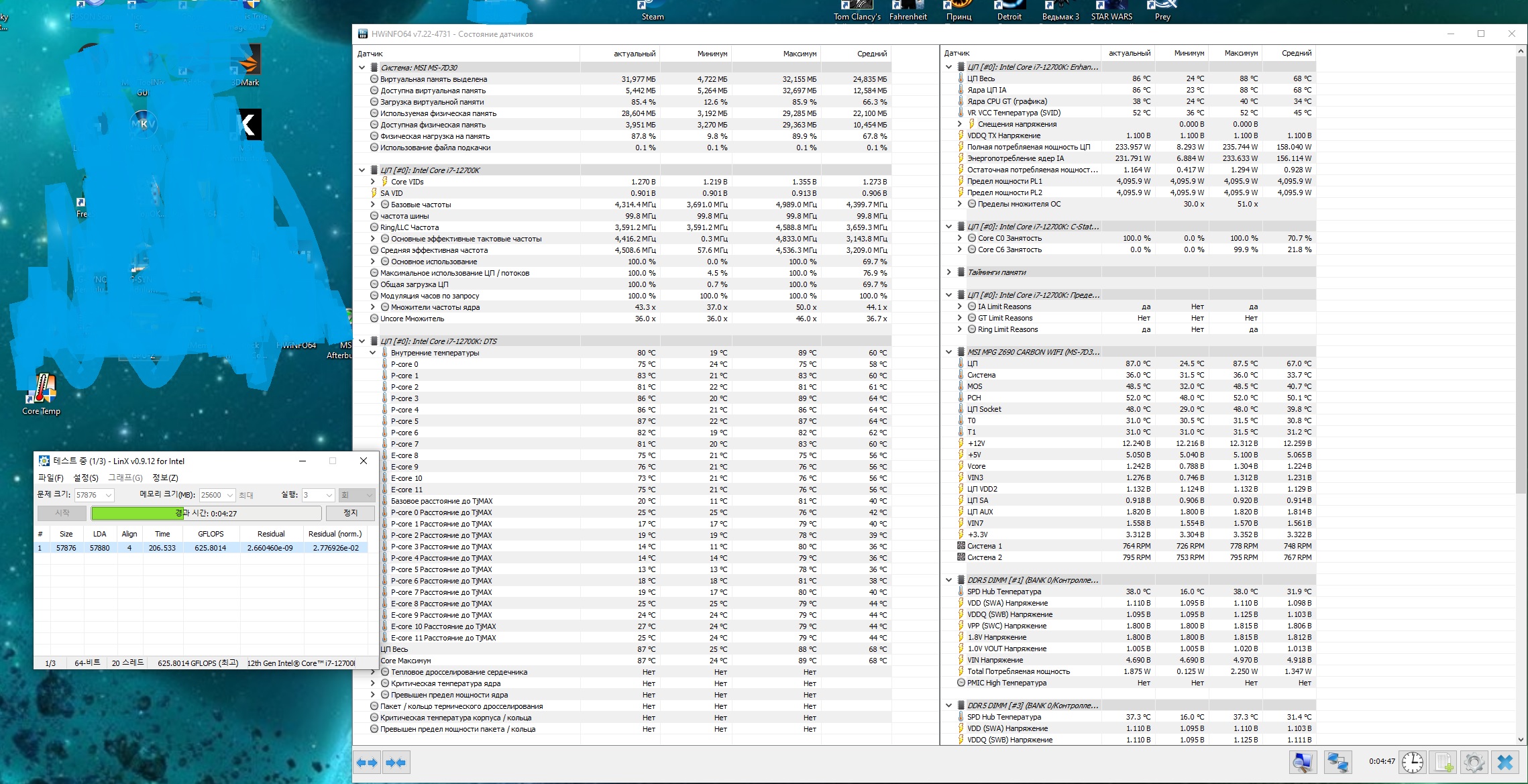Click the log file icon with green plus
The height and width of the screenshot is (784, 1528).
[x=1443, y=763]
